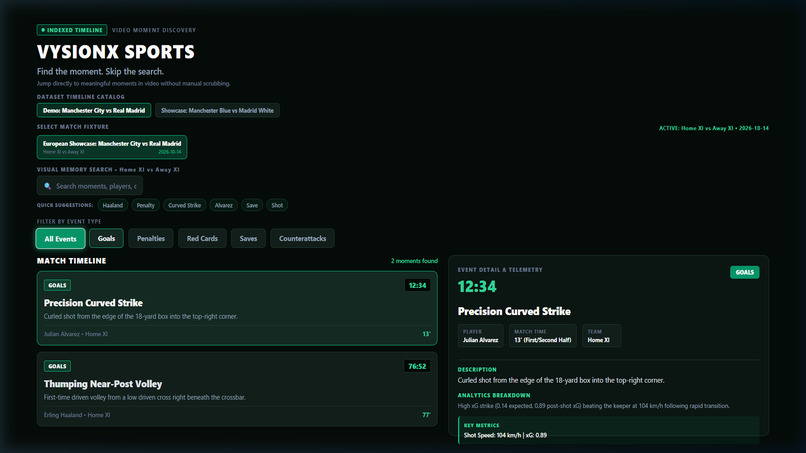This screenshot has height=453, width=806.
Task: Click the ACTIVE: Home XI vs Away XI status
Action: coord(713,128)
